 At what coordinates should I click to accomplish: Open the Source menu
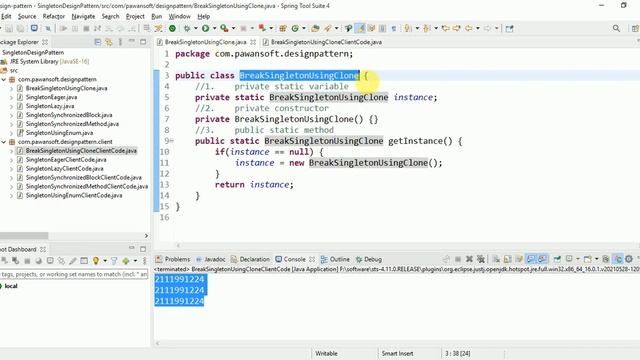click(27, 16)
